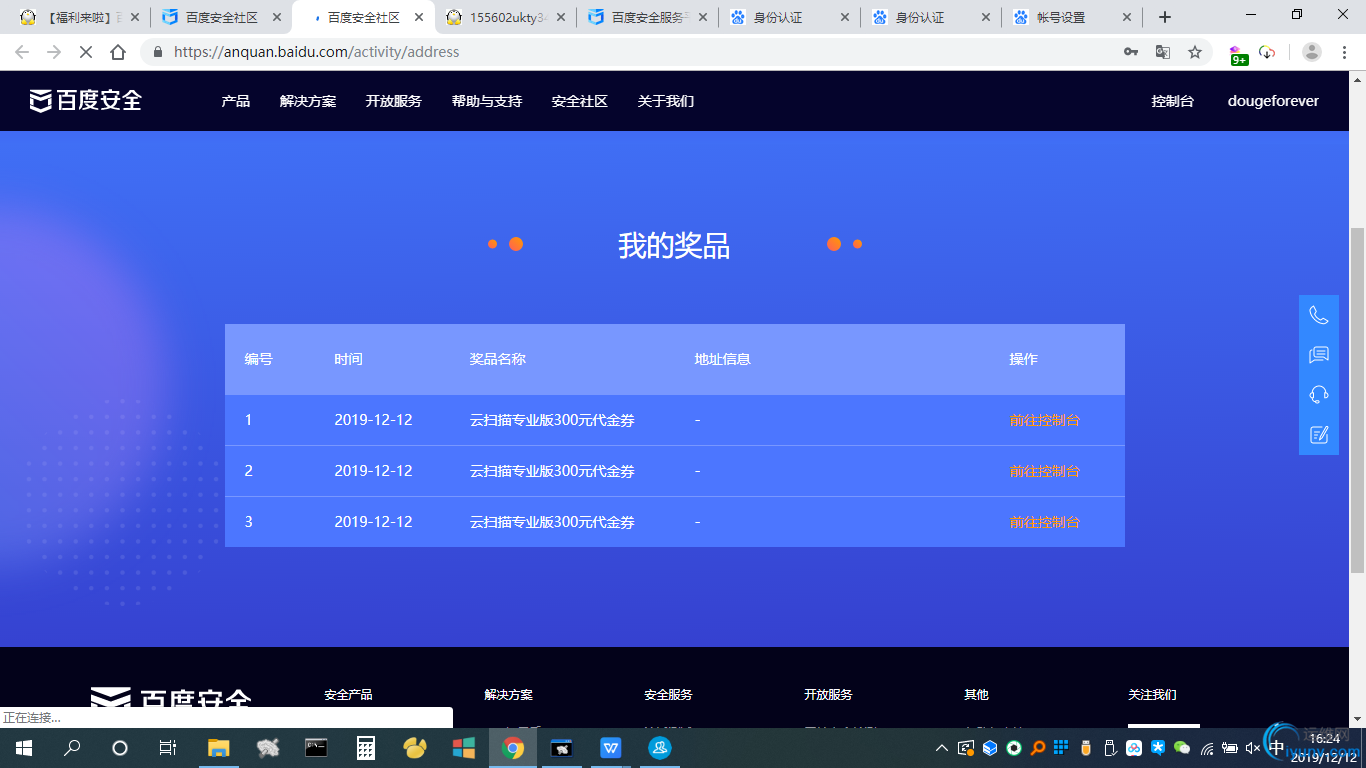Screen dimensions: 1366x768
Task: Open the 帮助与支持 menu
Action: (x=487, y=101)
